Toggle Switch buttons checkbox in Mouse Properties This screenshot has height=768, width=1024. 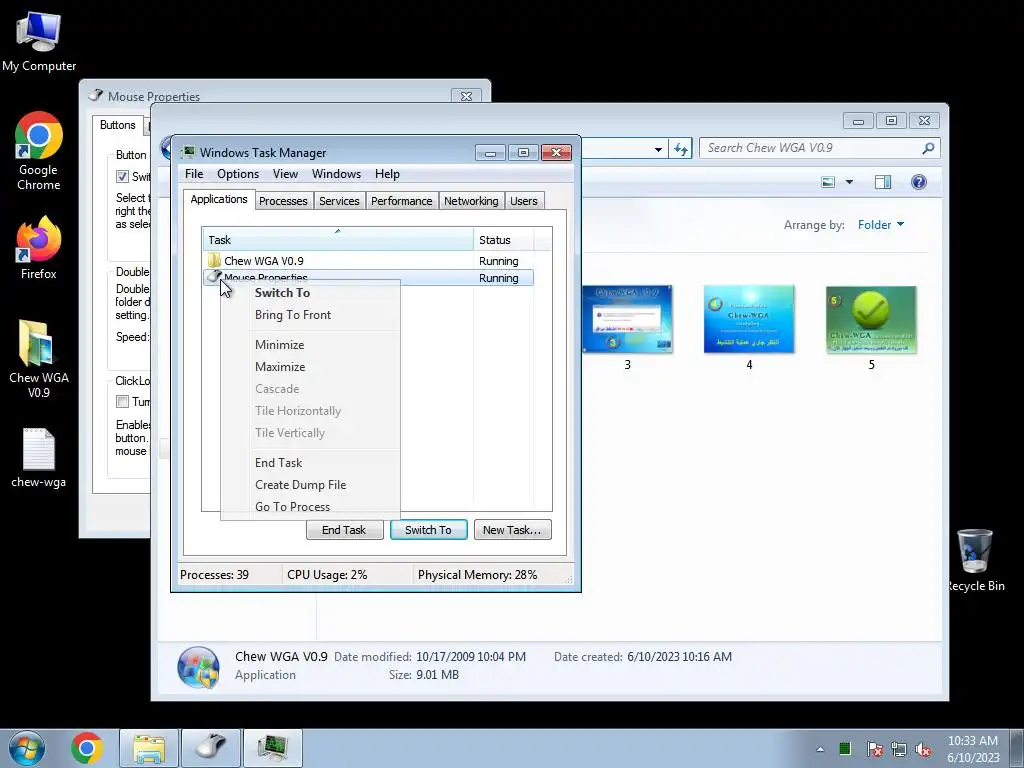pyautogui.click(x=122, y=176)
